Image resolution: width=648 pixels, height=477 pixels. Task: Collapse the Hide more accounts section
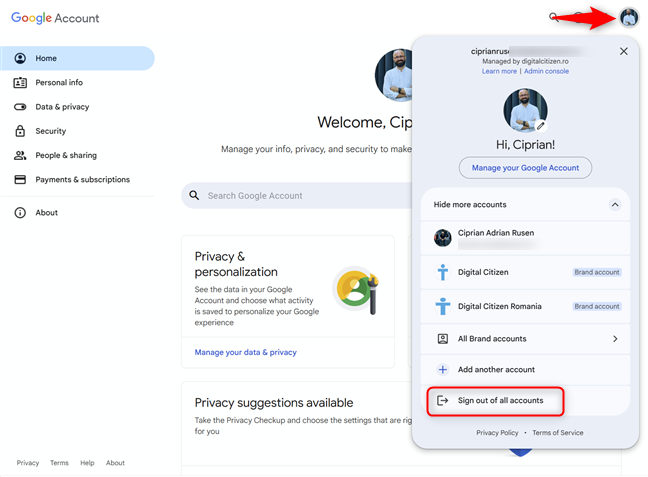pos(614,205)
